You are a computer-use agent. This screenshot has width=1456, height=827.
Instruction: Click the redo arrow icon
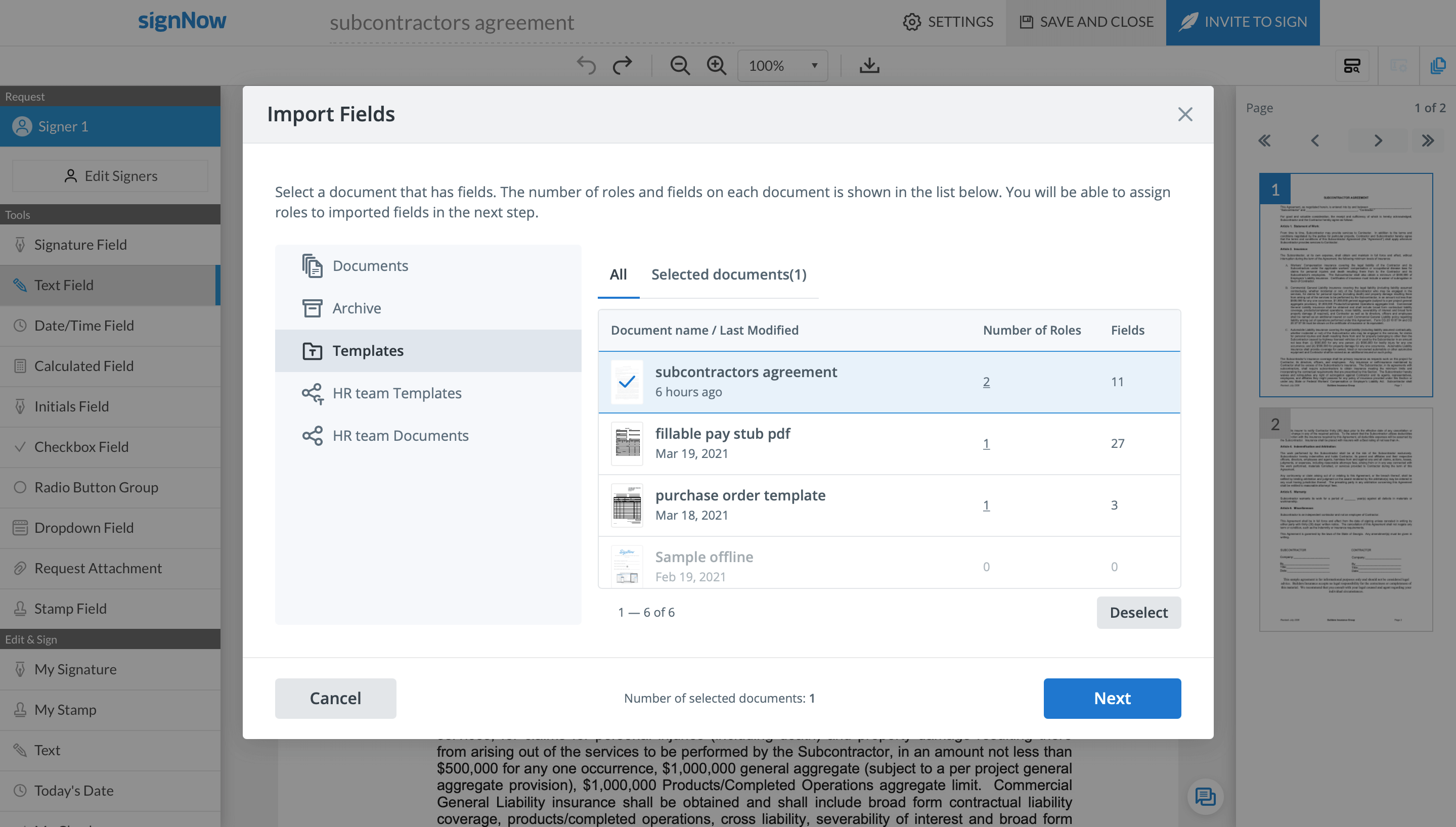pos(623,65)
